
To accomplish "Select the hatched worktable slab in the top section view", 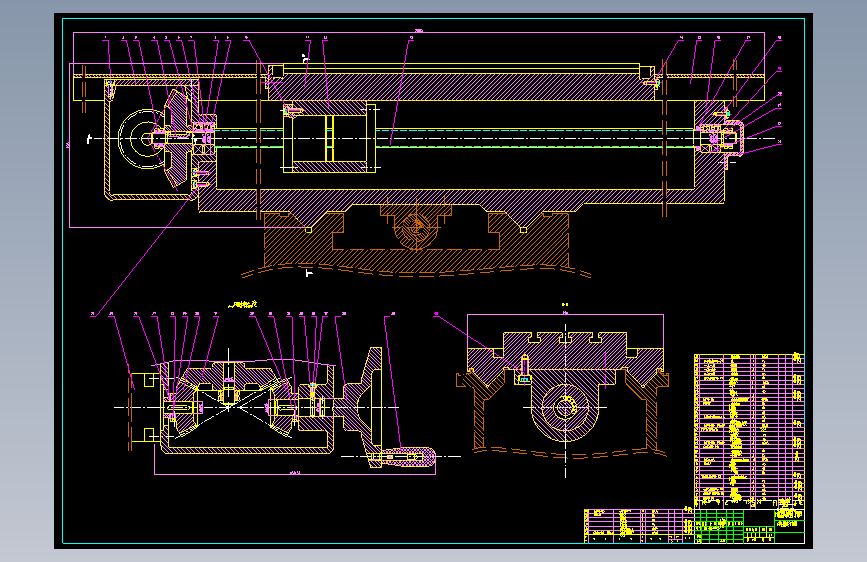I will tap(461, 87).
